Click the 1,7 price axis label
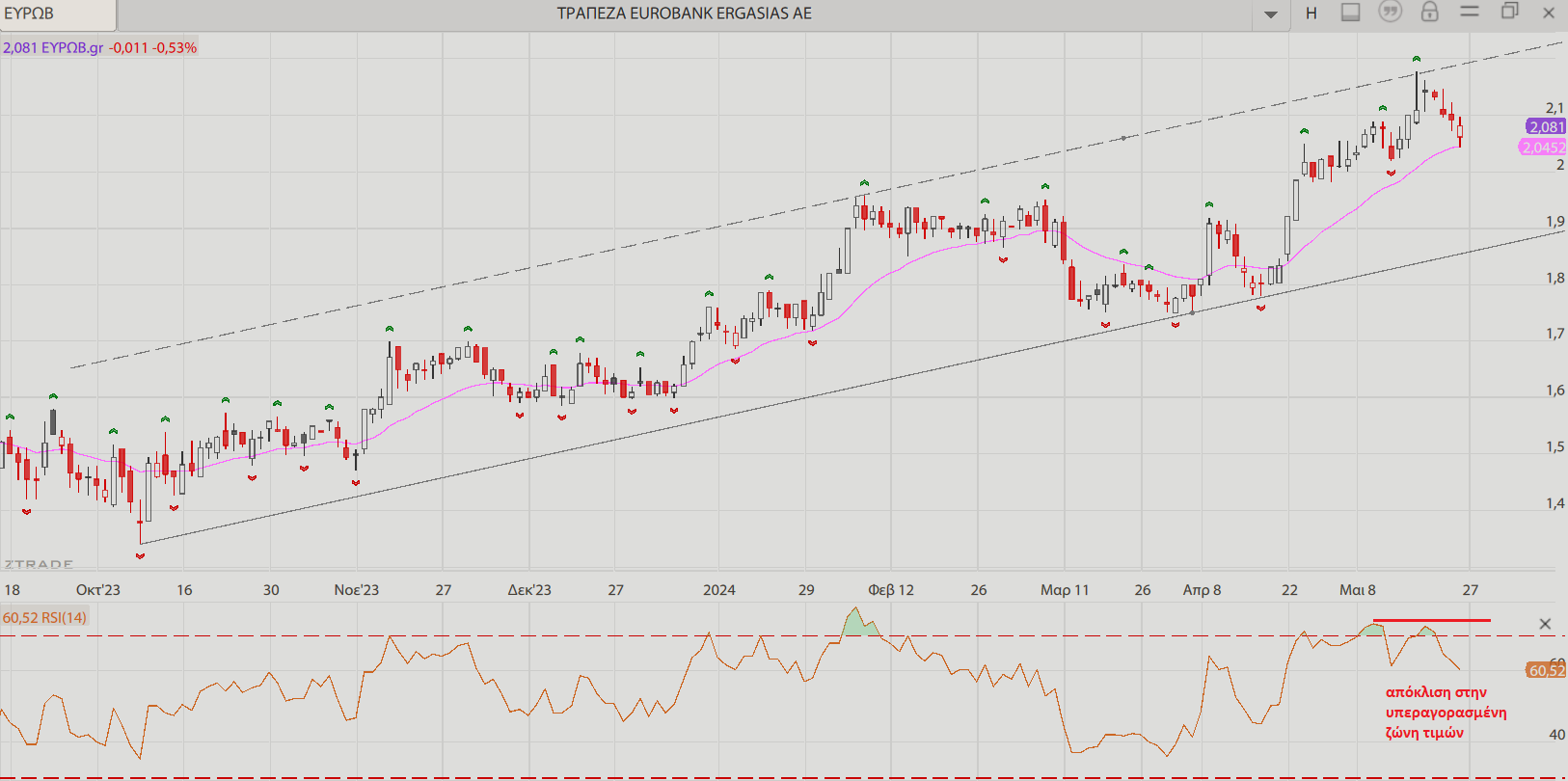The image size is (1568, 781). [1554, 334]
